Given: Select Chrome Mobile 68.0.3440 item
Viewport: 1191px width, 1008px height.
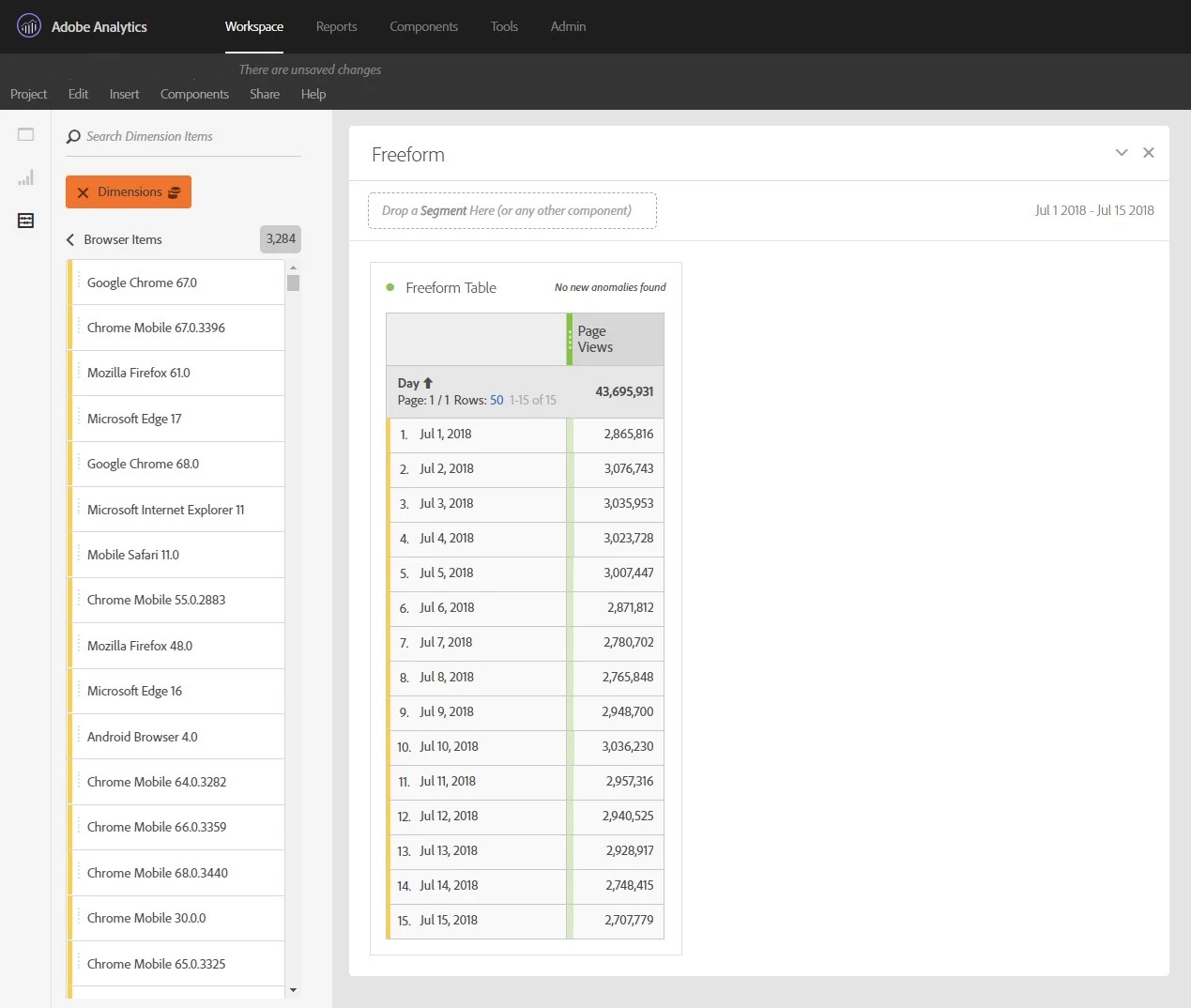Looking at the screenshot, I should pyautogui.click(x=176, y=873).
